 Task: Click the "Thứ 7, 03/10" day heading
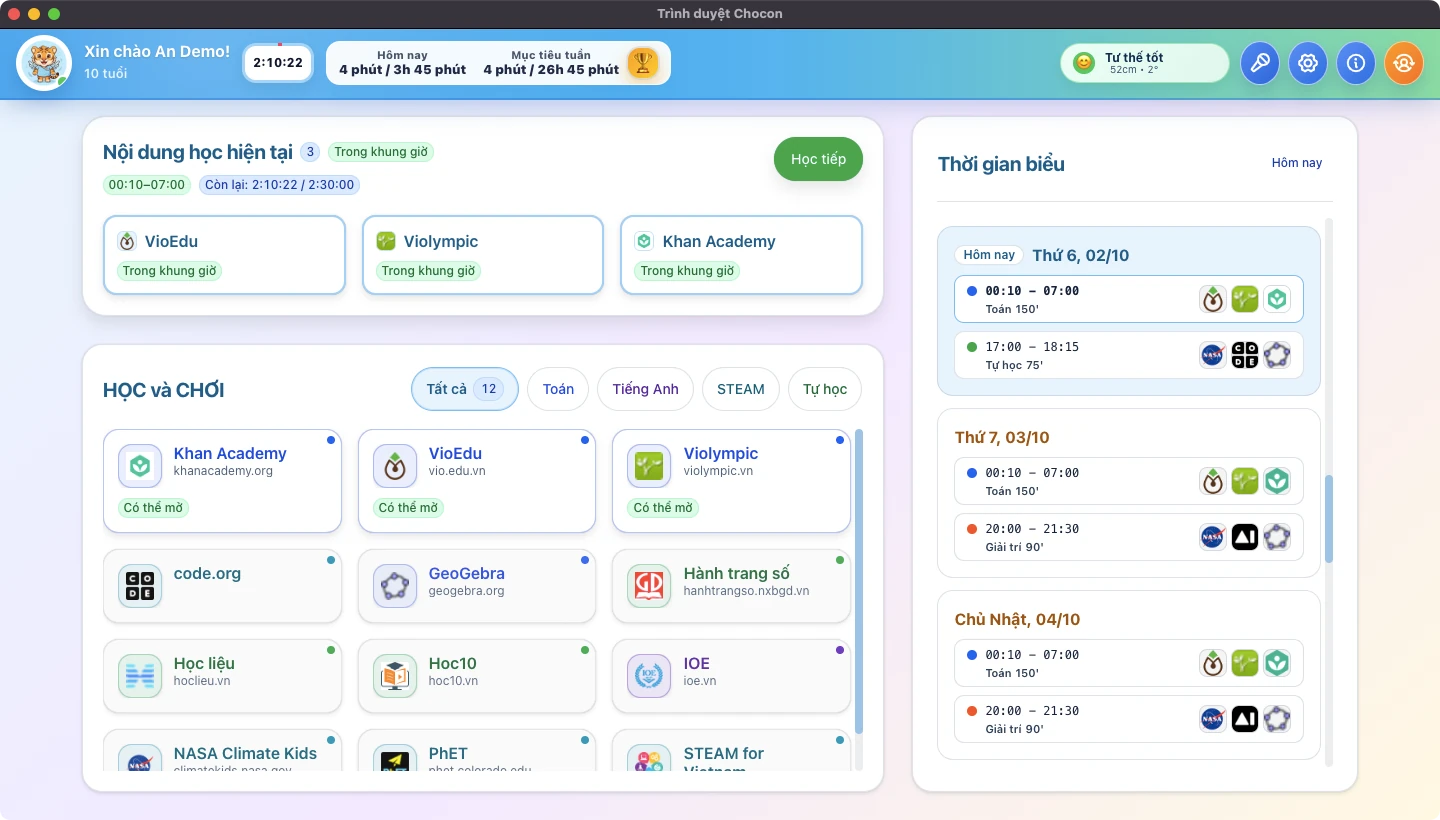(x=1002, y=437)
